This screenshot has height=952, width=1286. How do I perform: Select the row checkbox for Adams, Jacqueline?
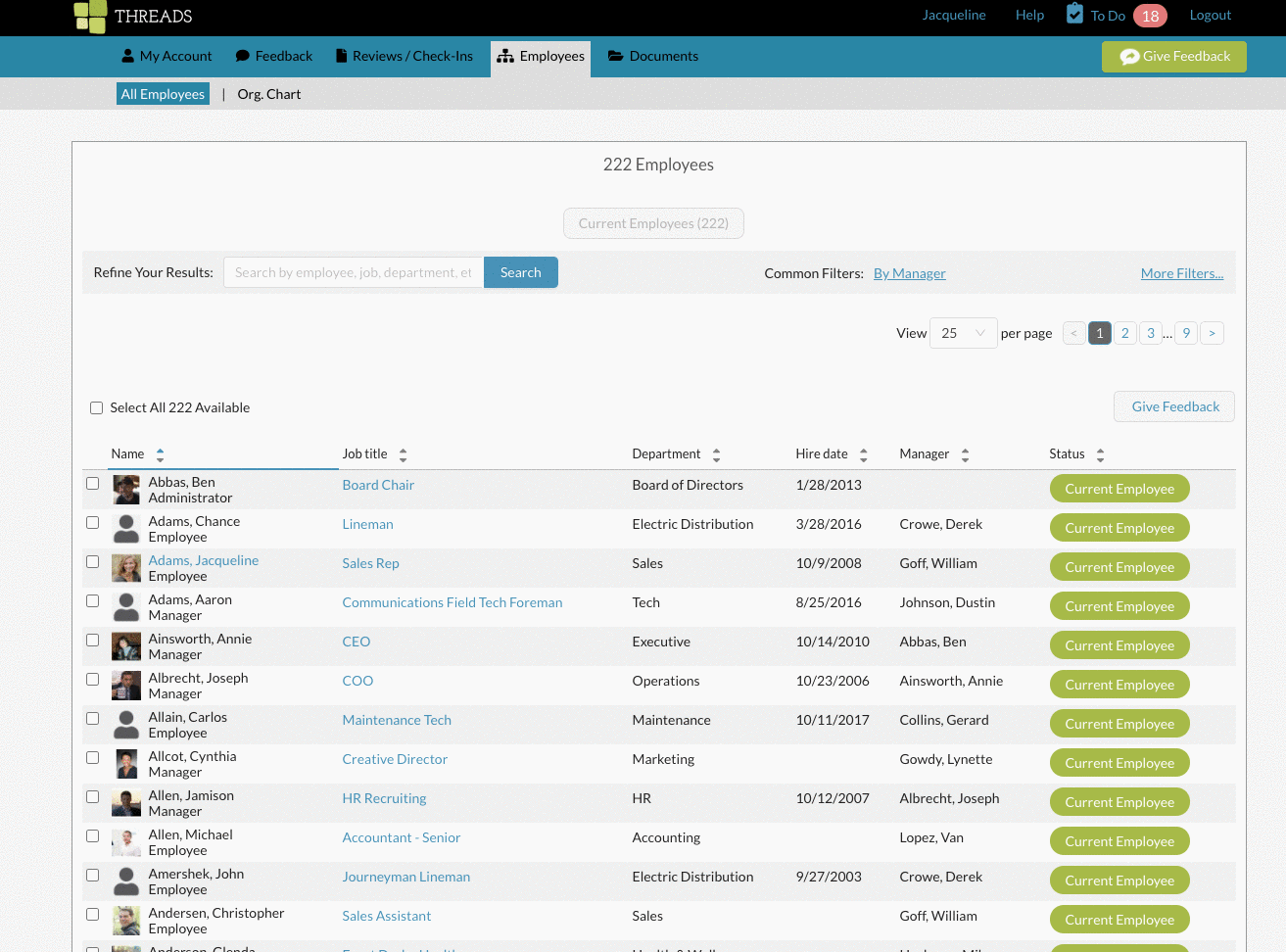point(92,561)
